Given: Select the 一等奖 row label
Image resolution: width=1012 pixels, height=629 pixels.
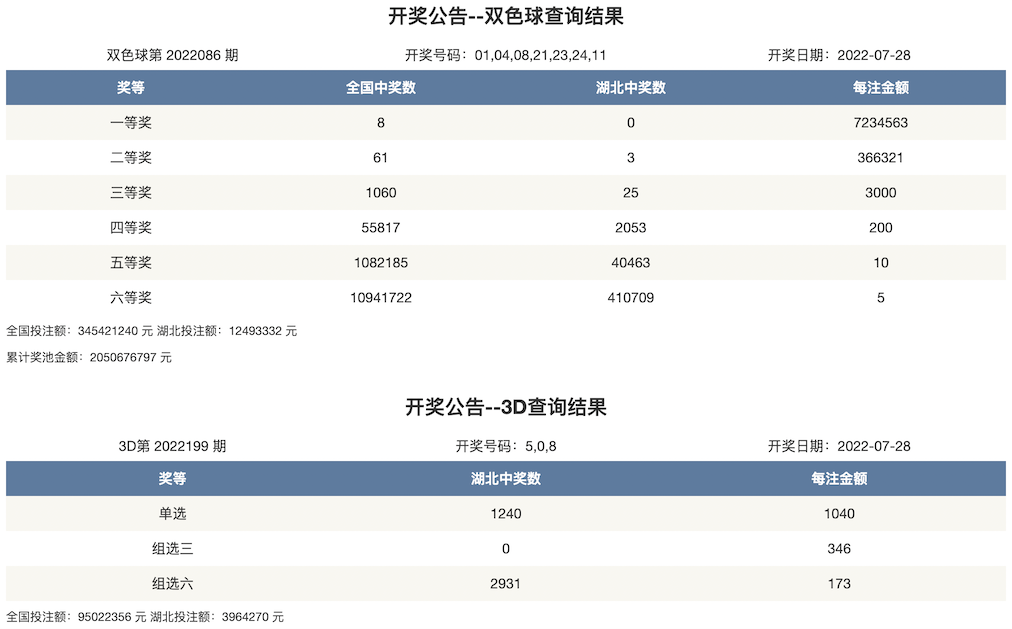Looking at the screenshot, I should tap(130, 123).
